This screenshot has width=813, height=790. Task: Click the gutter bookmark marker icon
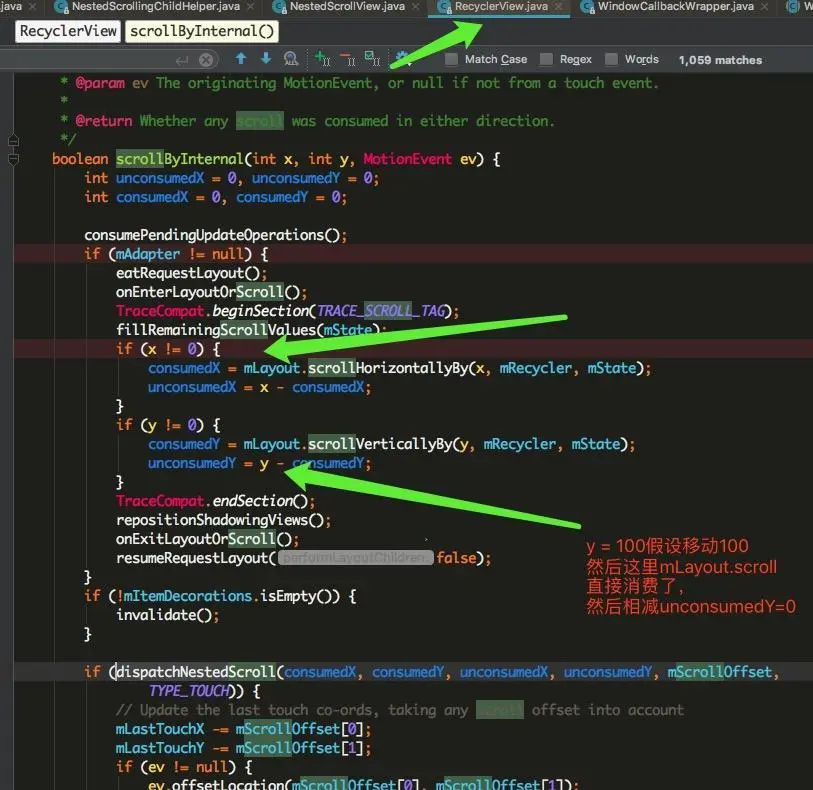point(13,147)
